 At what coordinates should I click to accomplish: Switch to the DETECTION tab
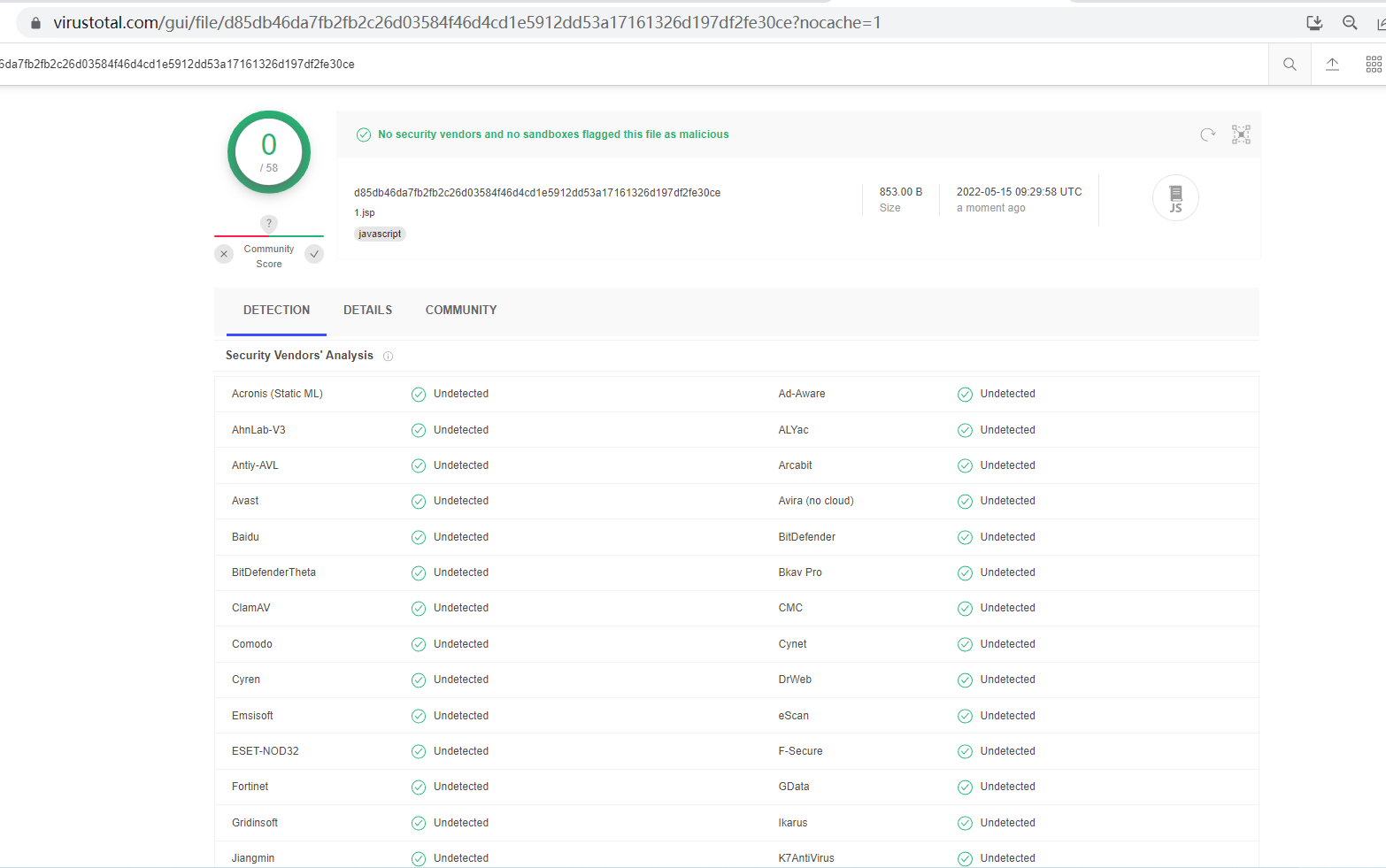276,311
